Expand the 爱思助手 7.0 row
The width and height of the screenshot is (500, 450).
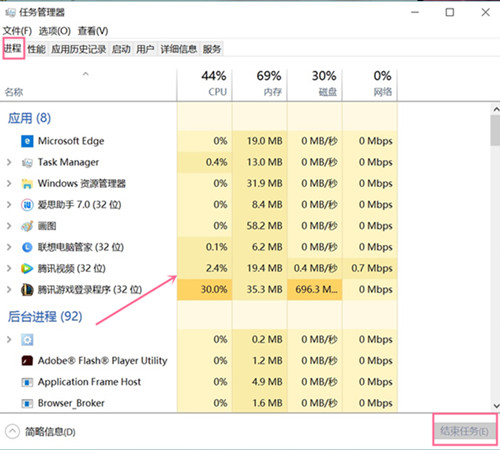click(x=9, y=205)
